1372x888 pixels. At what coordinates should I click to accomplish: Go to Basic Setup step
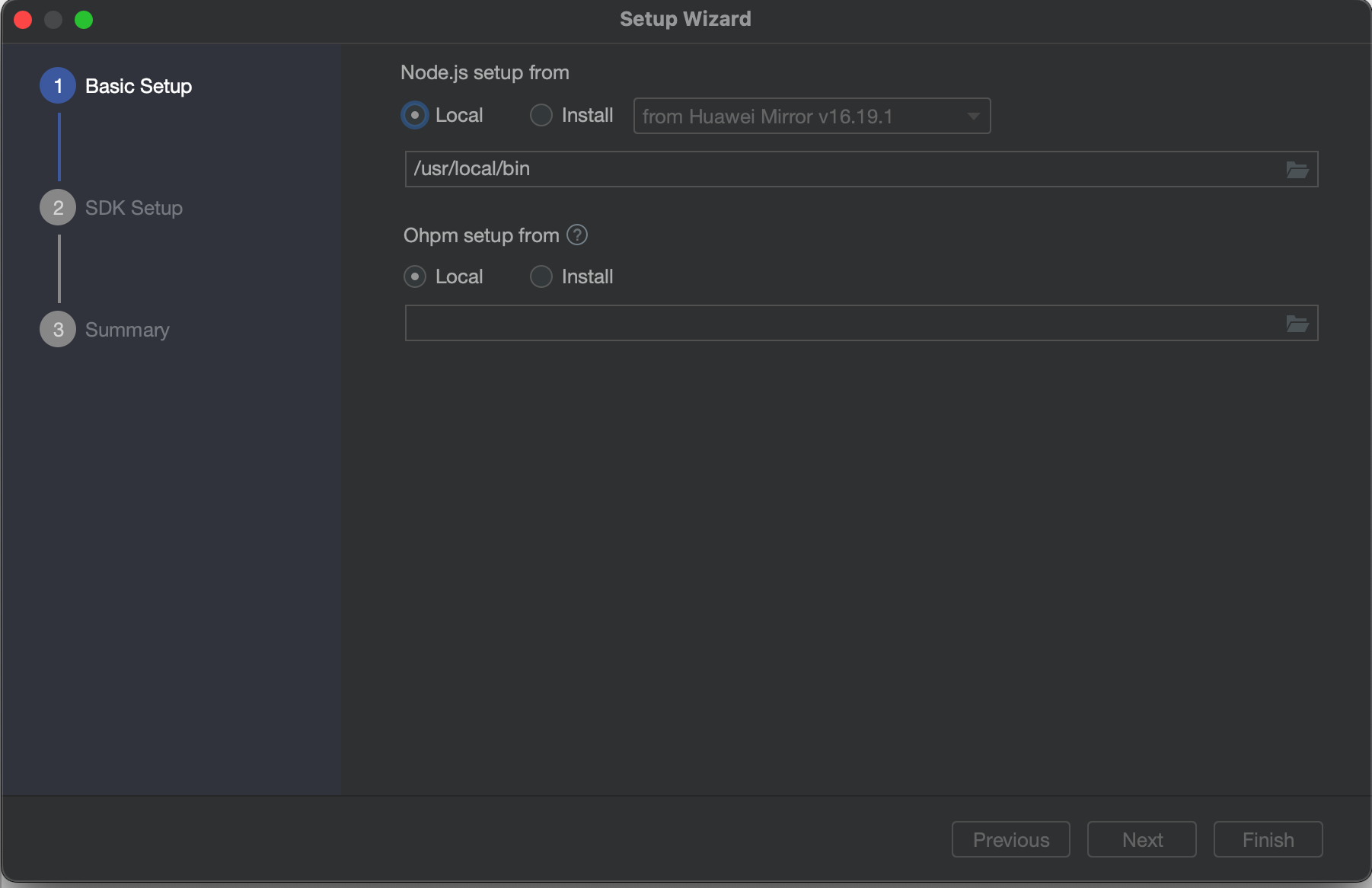click(139, 86)
